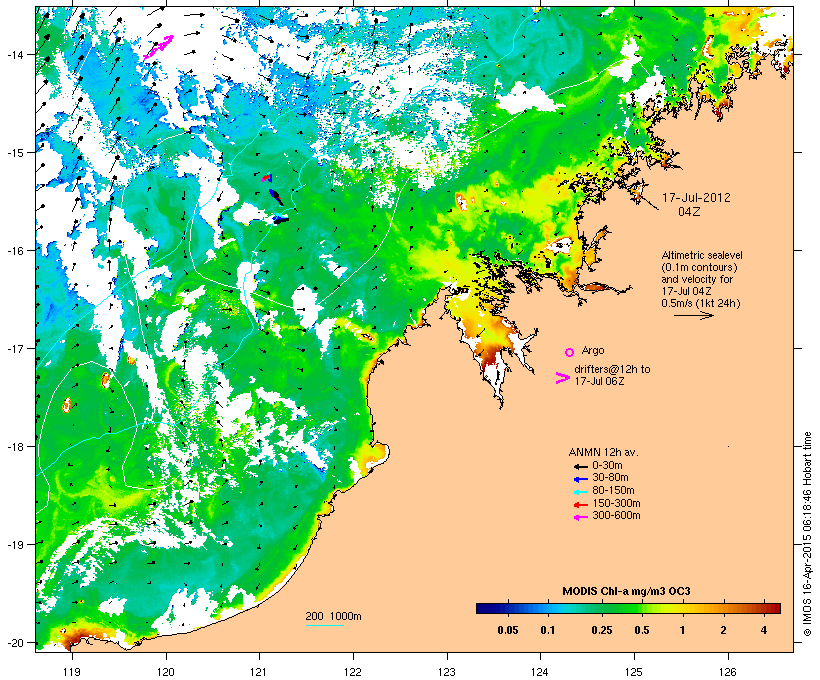Image resolution: width=820 pixels, height=680 pixels.
Task: Click the '-18' latitude axis label
Action: [x=15, y=447]
